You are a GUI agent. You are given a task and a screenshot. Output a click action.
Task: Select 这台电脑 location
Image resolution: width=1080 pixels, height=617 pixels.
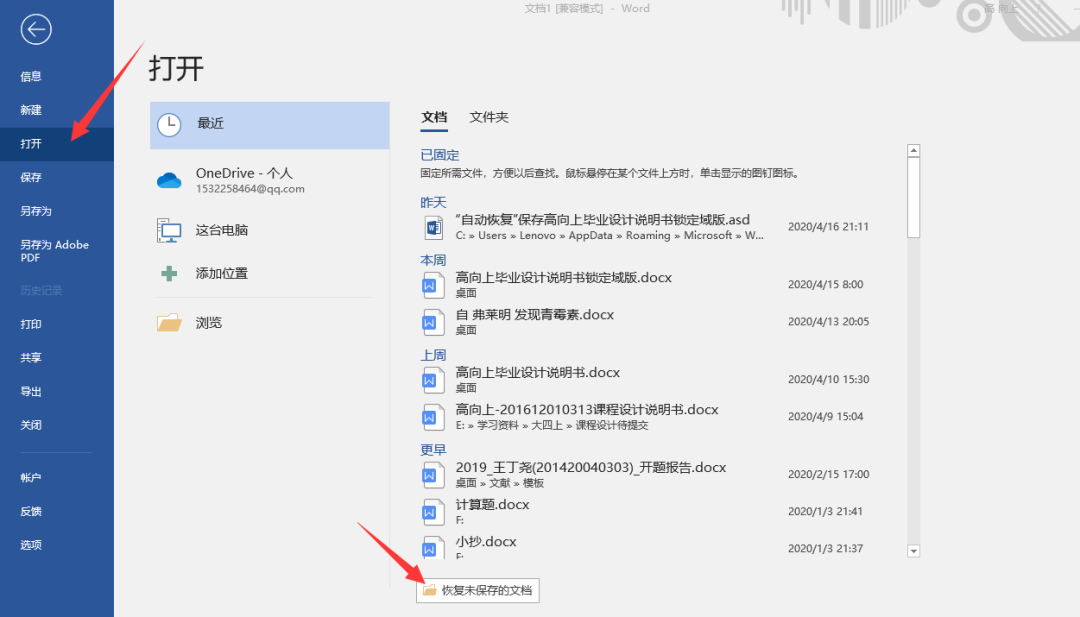(x=269, y=231)
